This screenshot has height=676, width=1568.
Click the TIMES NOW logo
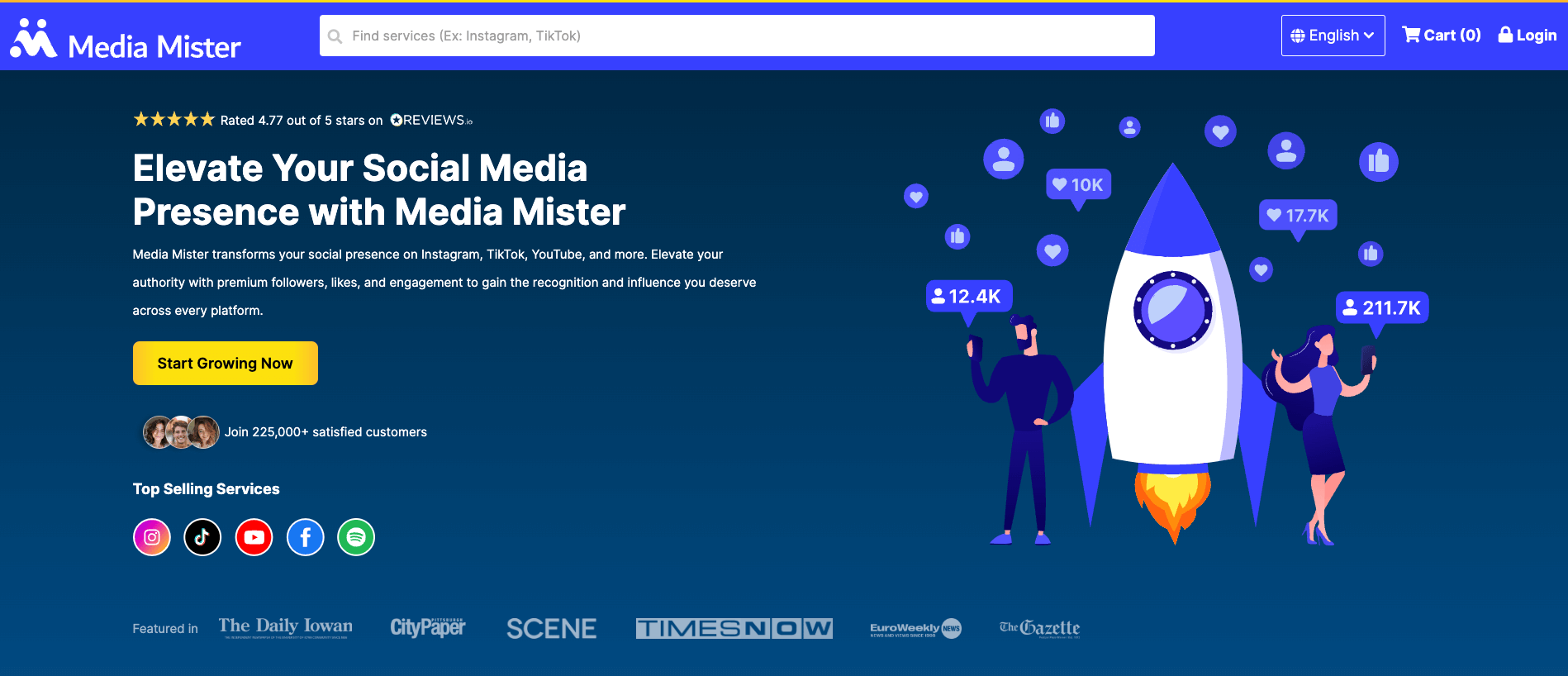734,629
